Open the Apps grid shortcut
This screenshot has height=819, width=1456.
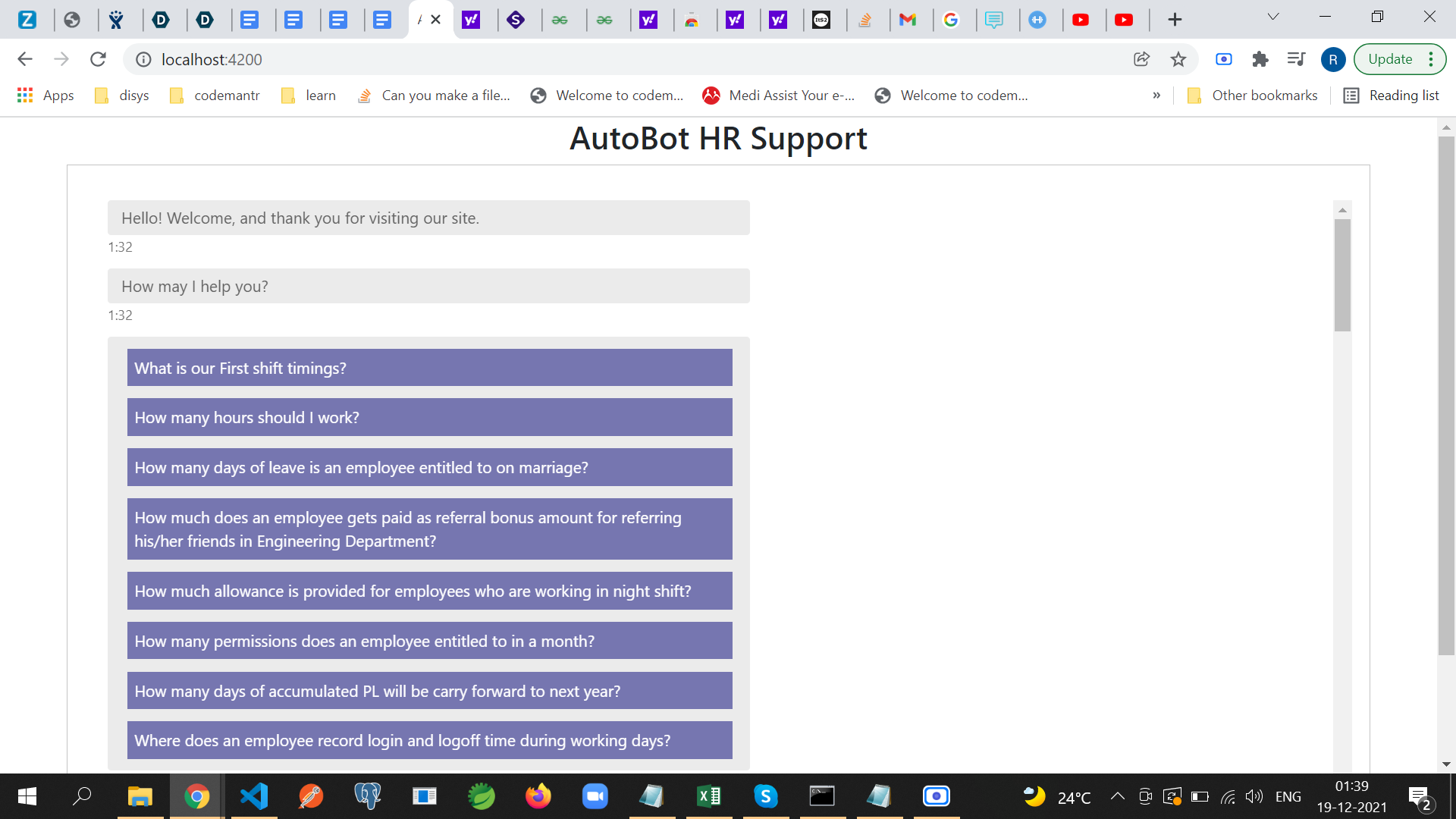[x=45, y=96]
